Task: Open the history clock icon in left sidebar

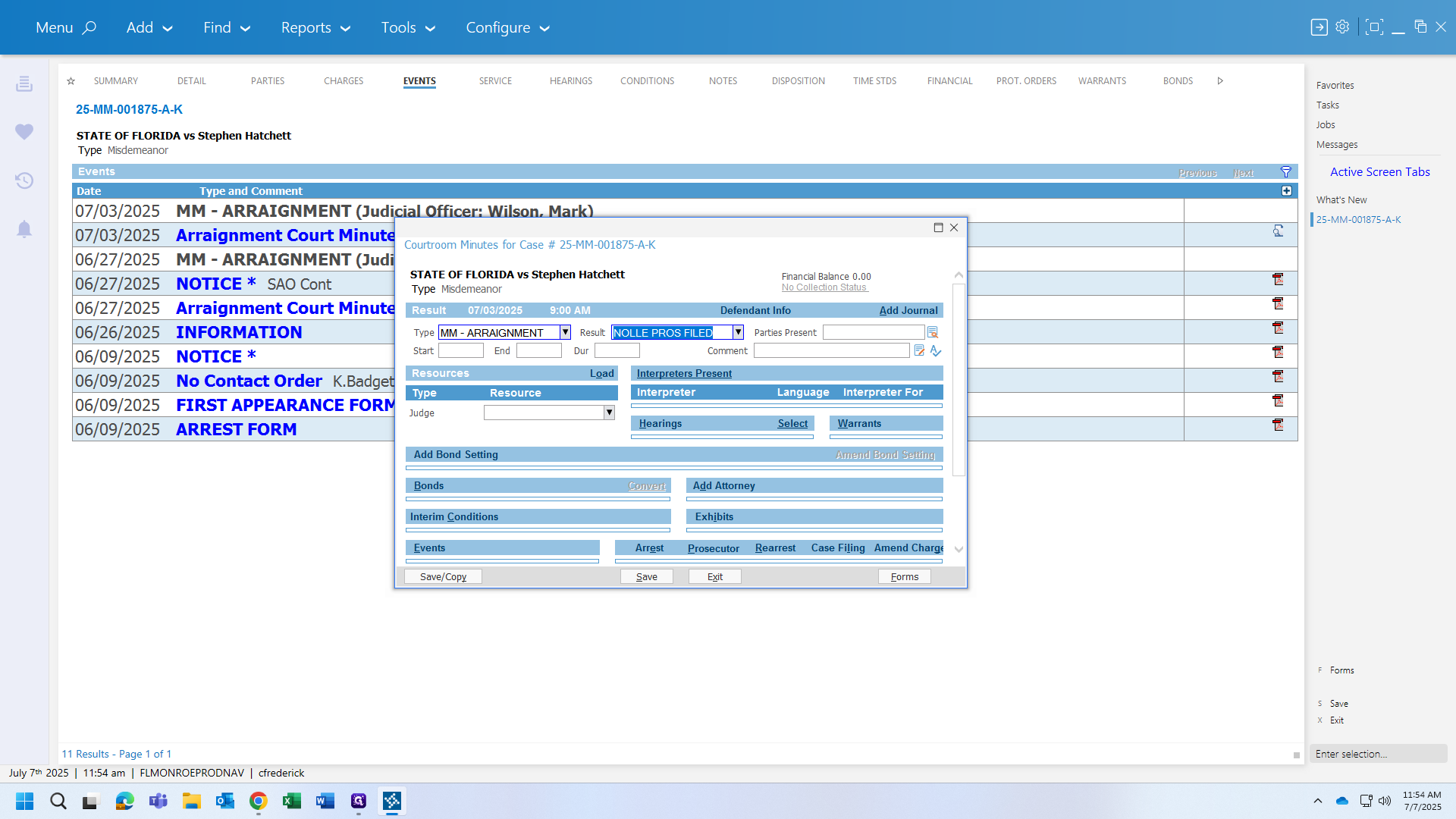Action: (x=24, y=180)
